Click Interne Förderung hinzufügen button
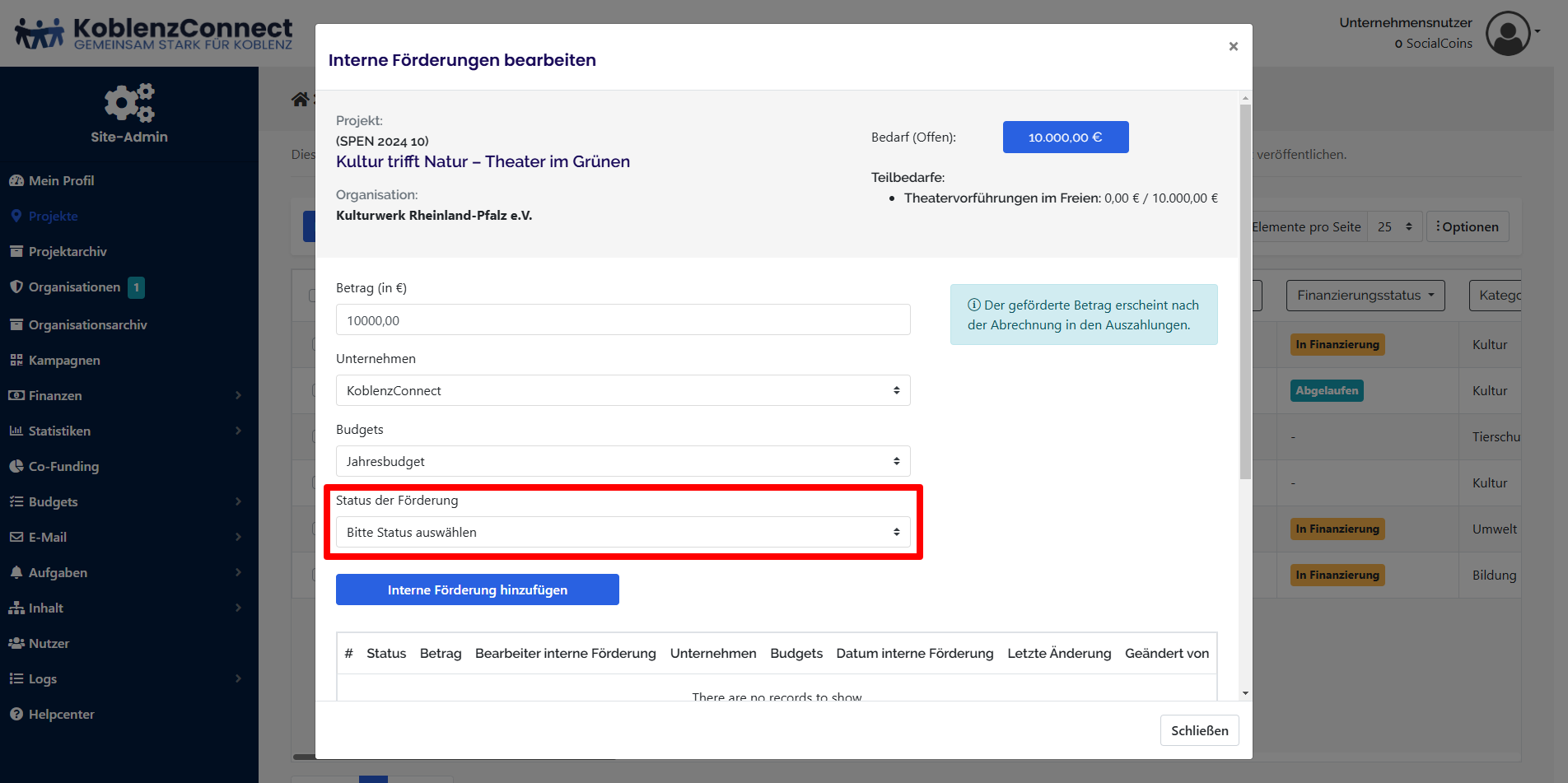The image size is (1568, 783). [x=477, y=590]
